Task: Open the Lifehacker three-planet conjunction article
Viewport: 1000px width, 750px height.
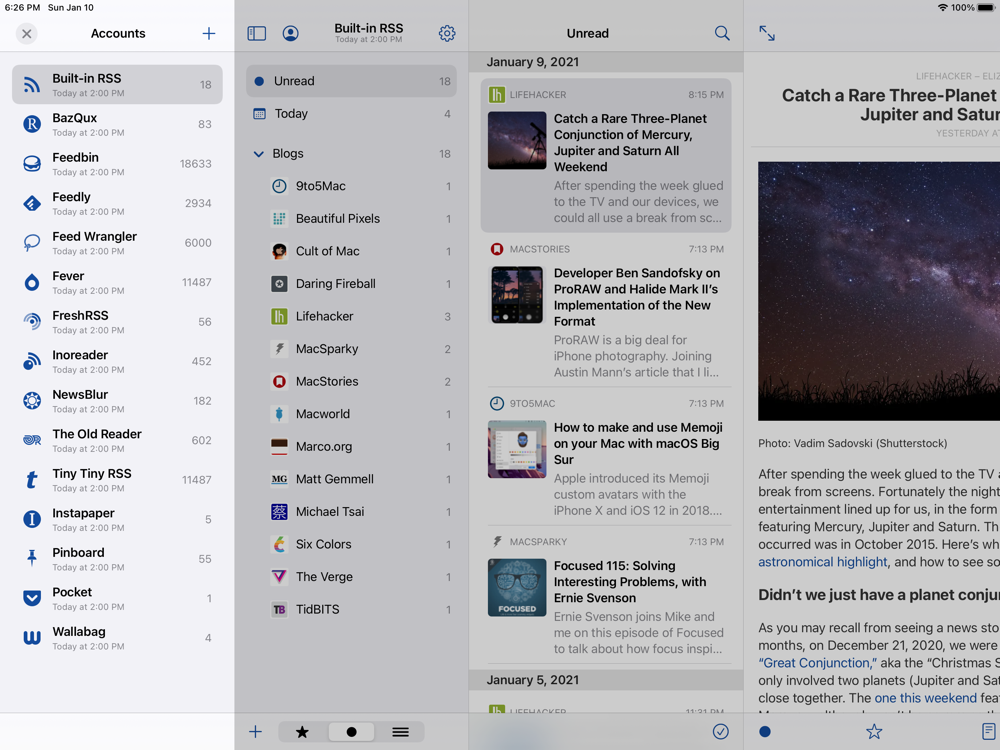Action: 606,156
